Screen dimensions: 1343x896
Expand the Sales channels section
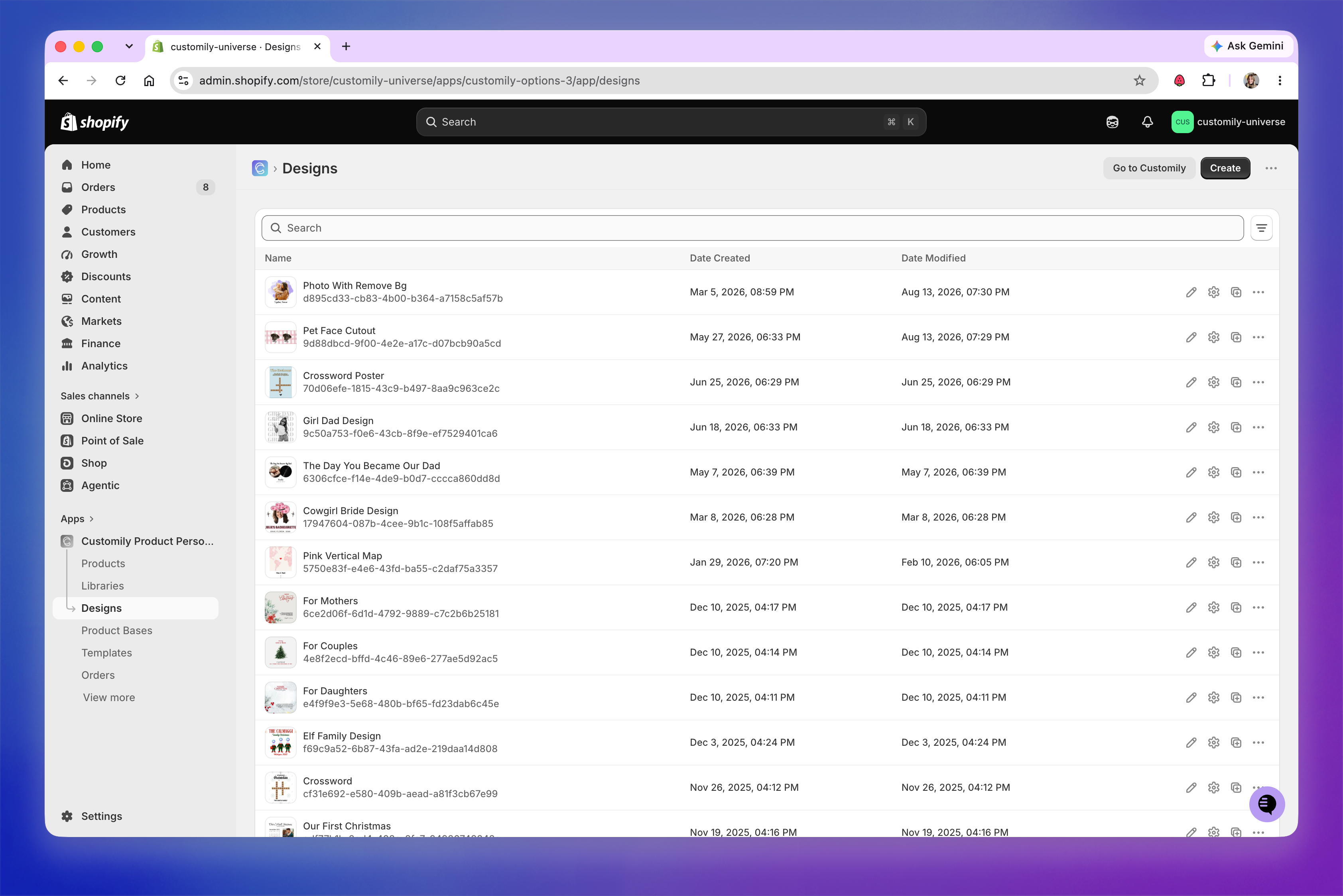(x=100, y=396)
